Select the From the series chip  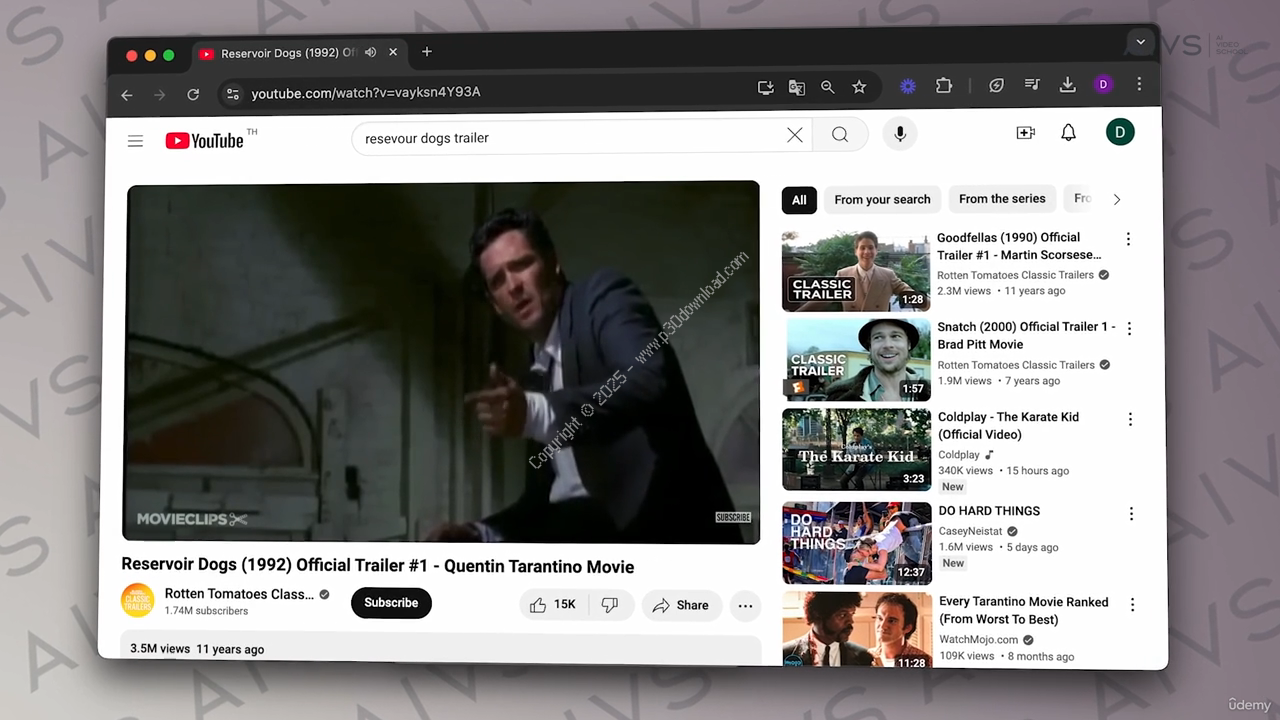[x=1002, y=199]
